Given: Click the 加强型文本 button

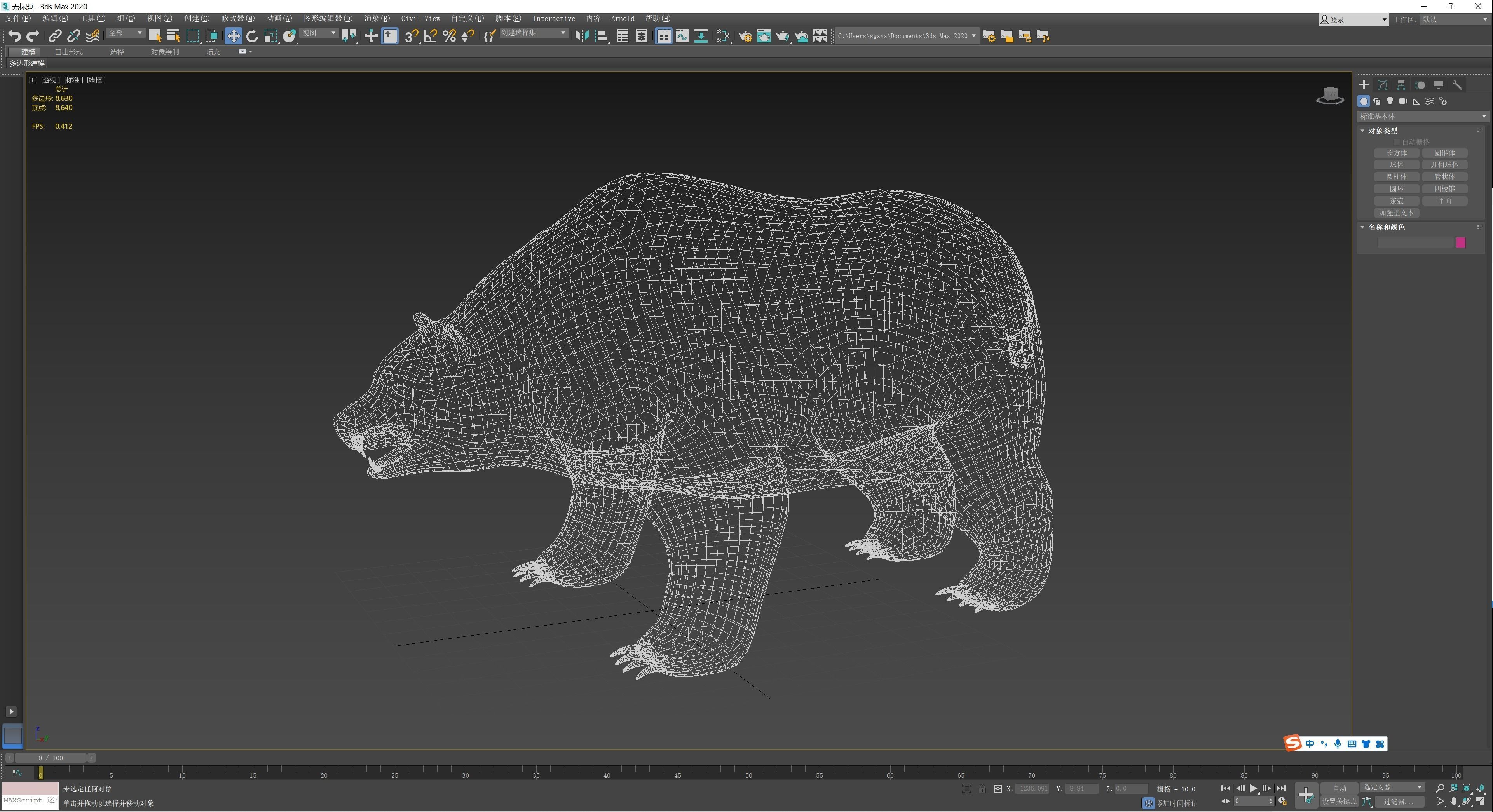Looking at the screenshot, I should pyautogui.click(x=1396, y=213).
